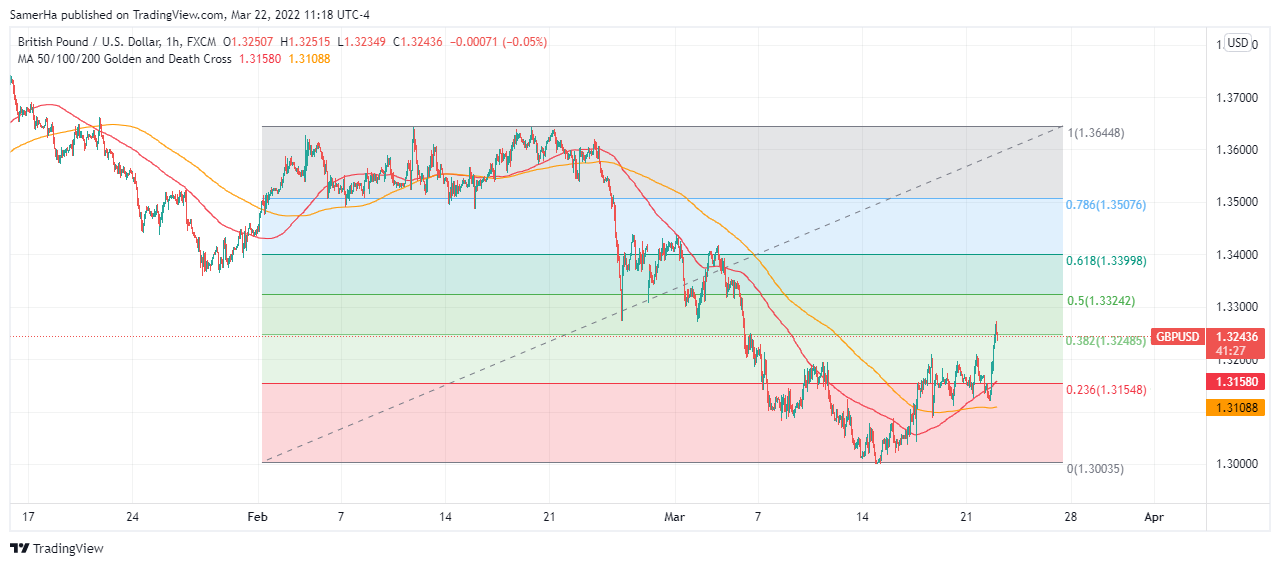
Task: Click the orange 1.31088 moving average price label
Action: 1236,407
